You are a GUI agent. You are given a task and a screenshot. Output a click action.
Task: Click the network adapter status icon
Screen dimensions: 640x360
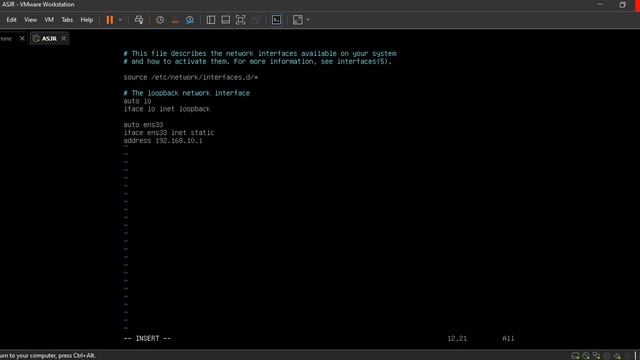point(597,356)
